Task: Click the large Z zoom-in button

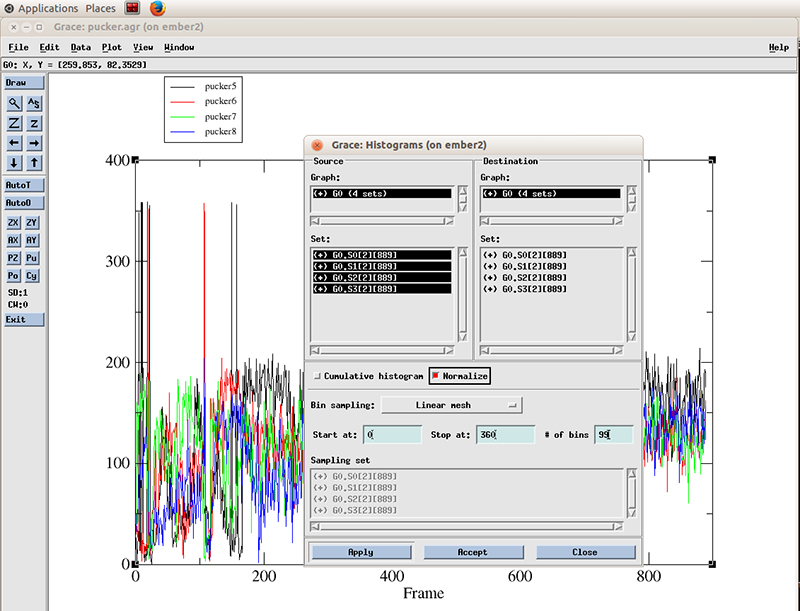Action: click(x=14, y=123)
